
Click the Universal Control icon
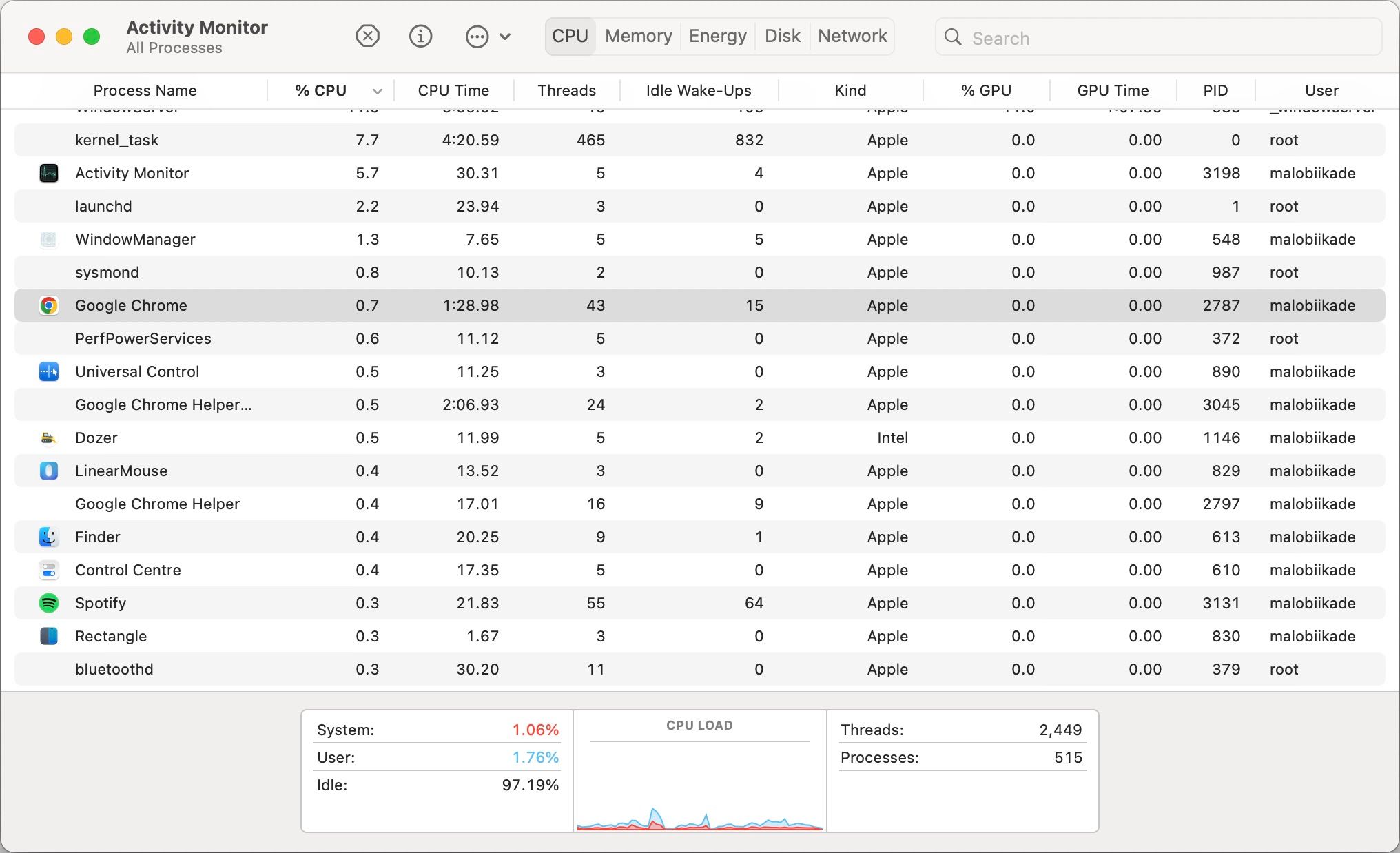click(49, 371)
